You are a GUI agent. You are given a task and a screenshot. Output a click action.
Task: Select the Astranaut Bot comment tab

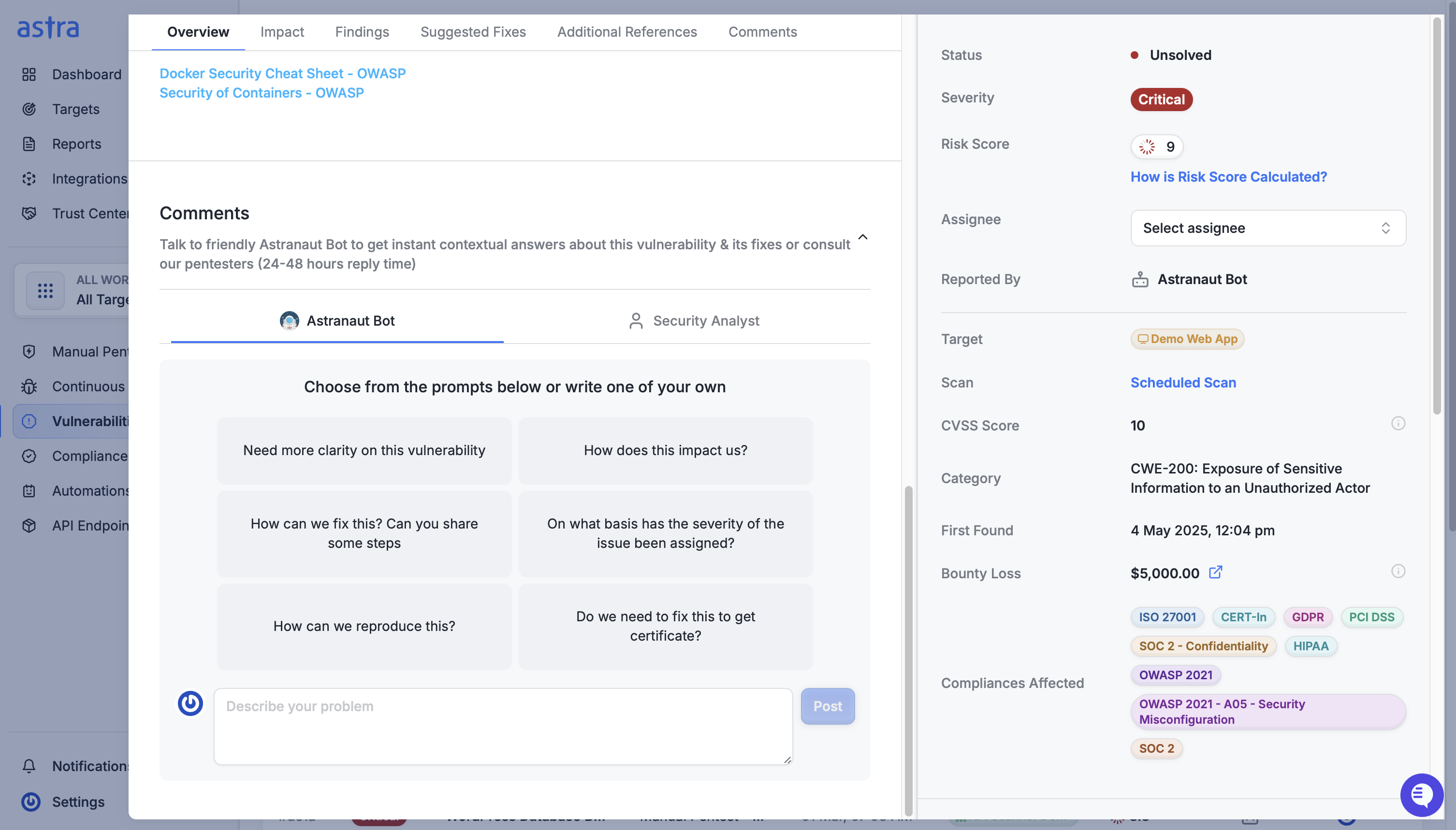pos(337,320)
